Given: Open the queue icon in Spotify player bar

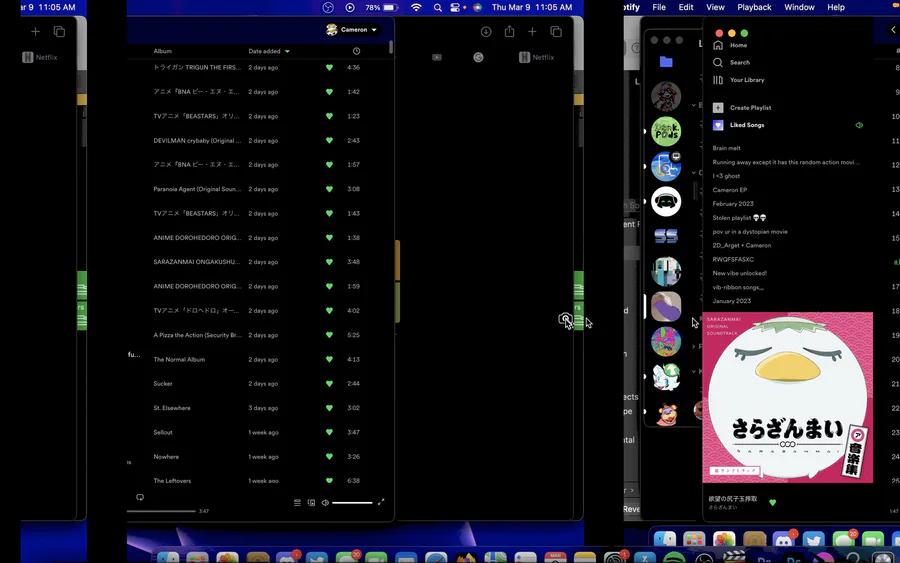Looking at the screenshot, I should pos(297,503).
